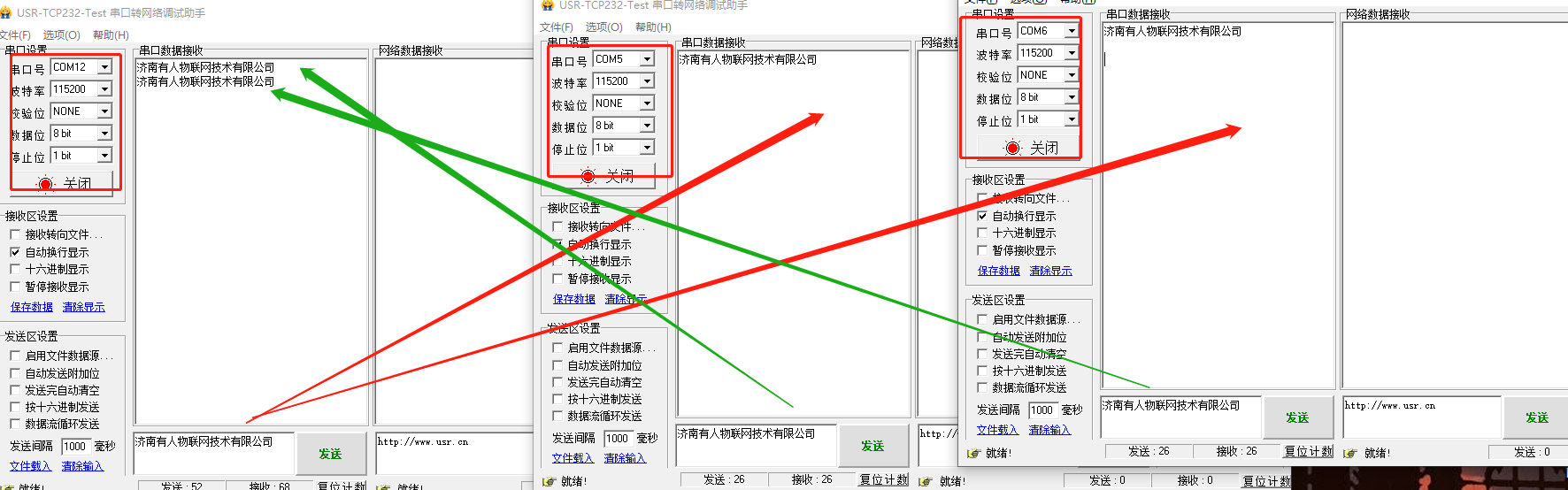Click 复位计数 in the COM6 window's status bar
The width and height of the screenshot is (1568, 490).
1308,451
